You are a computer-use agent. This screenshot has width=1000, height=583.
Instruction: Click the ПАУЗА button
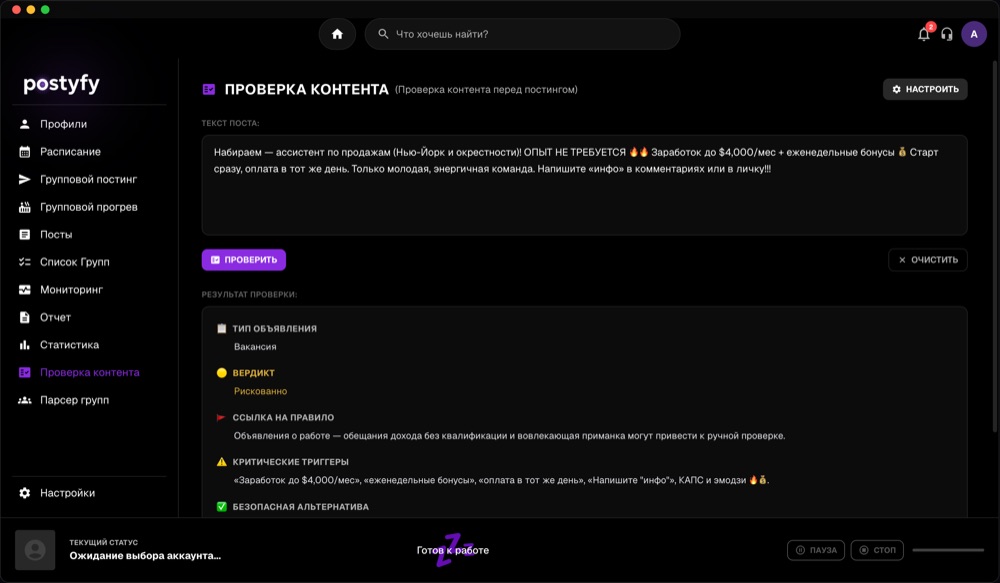pyautogui.click(x=816, y=550)
